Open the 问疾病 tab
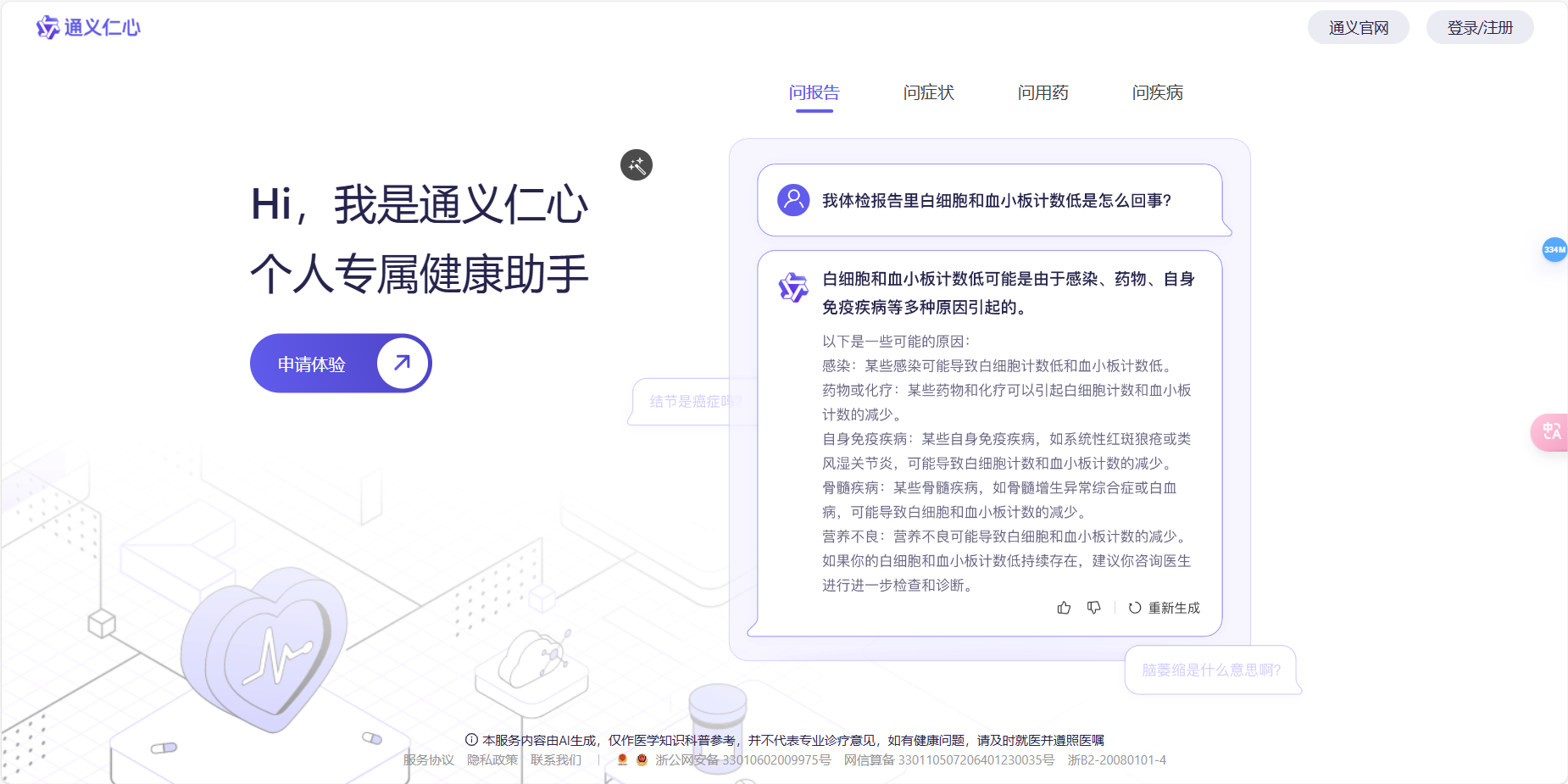The height and width of the screenshot is (784, 1568). (x=1157, y=92)
